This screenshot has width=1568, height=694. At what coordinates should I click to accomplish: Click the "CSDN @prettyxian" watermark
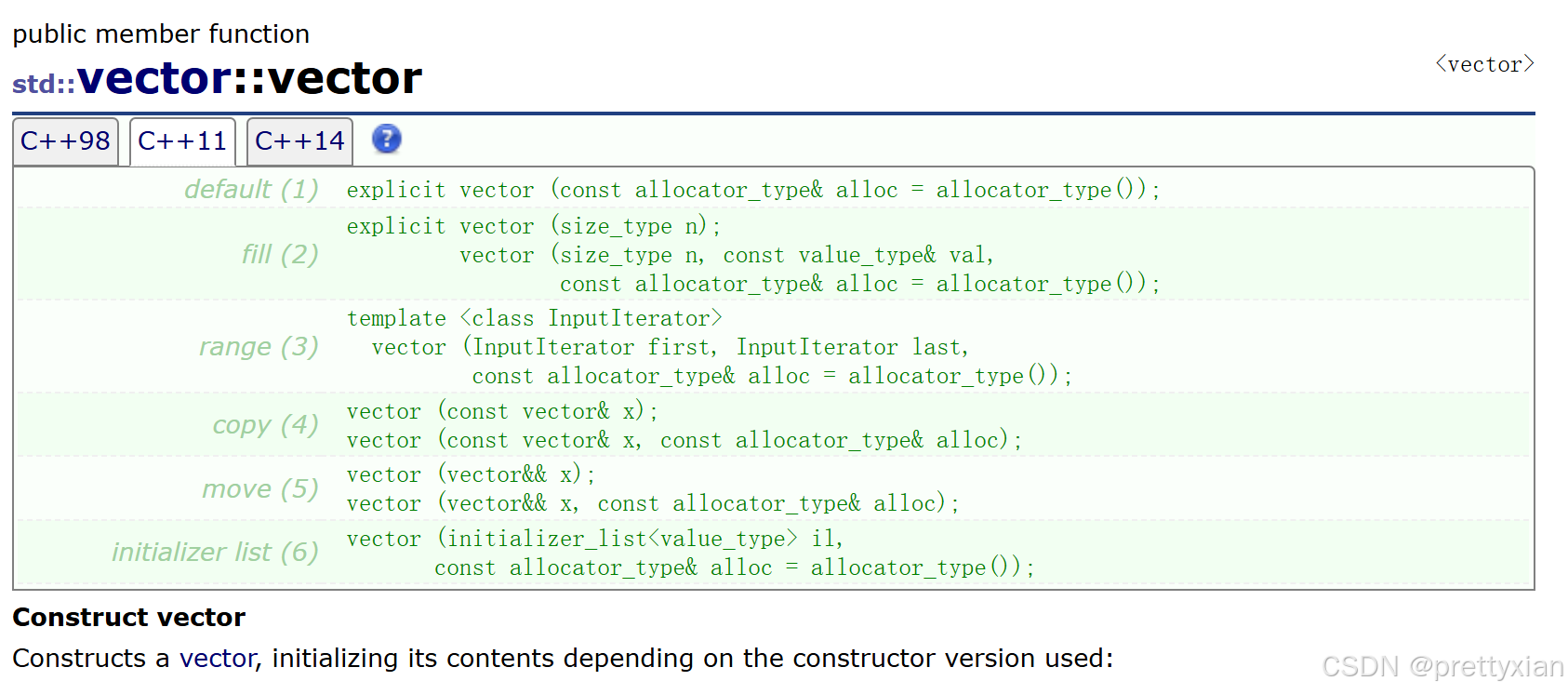coord(1442,666)
